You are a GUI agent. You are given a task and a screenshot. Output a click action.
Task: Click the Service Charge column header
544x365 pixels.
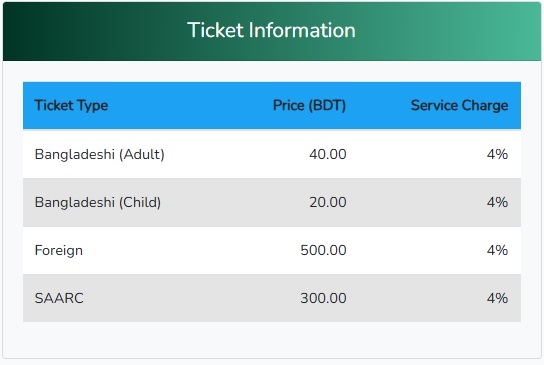(x=459, y=105)
